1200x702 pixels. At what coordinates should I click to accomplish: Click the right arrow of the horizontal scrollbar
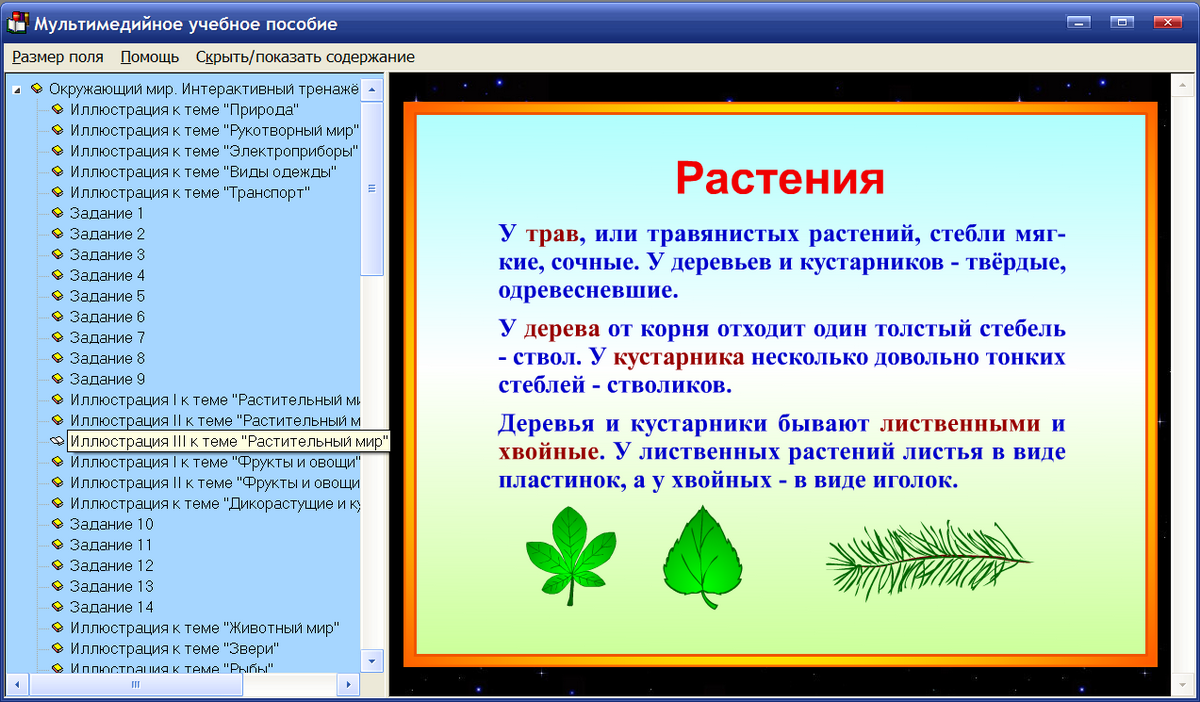(x=347, y=685)
